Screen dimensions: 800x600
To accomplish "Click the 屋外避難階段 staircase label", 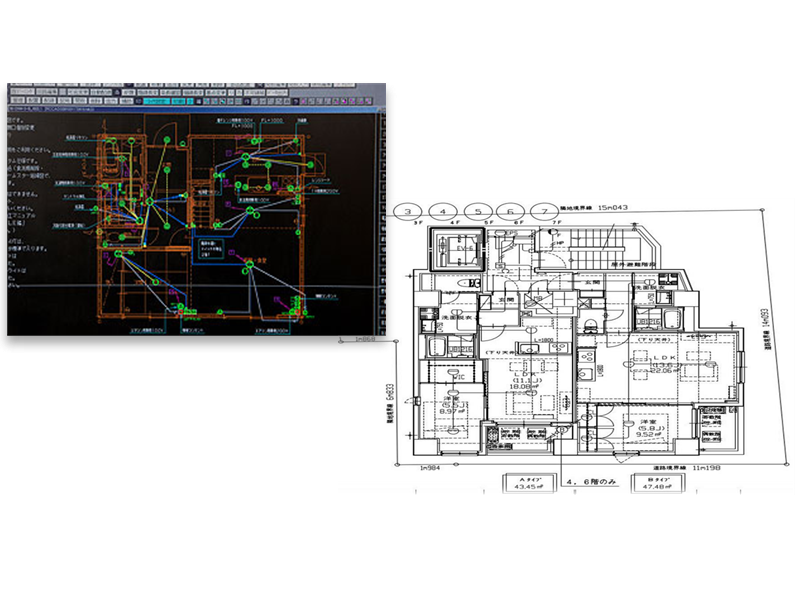I will [x=633, y=264].
